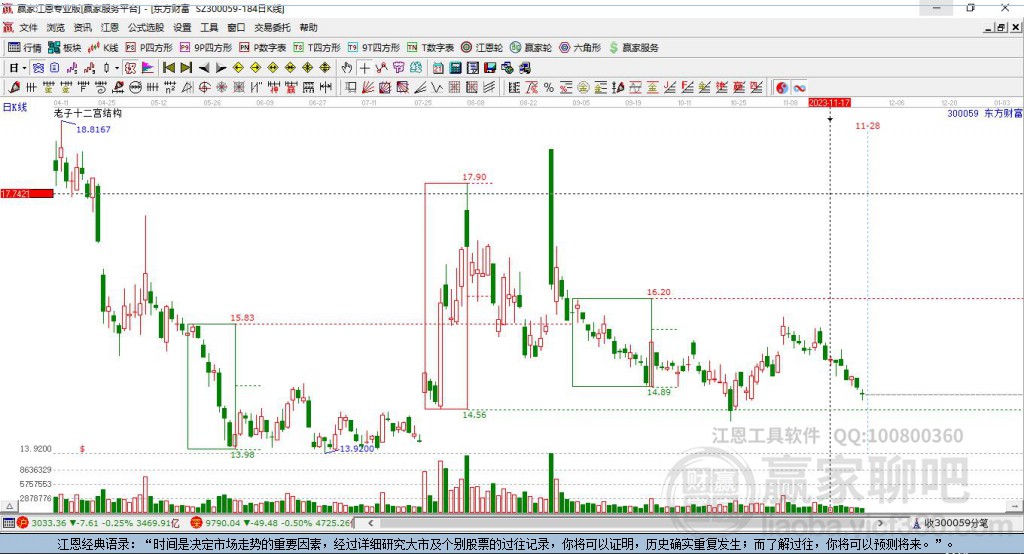
Task: Click the red floppy save icon
Action: 490,68
